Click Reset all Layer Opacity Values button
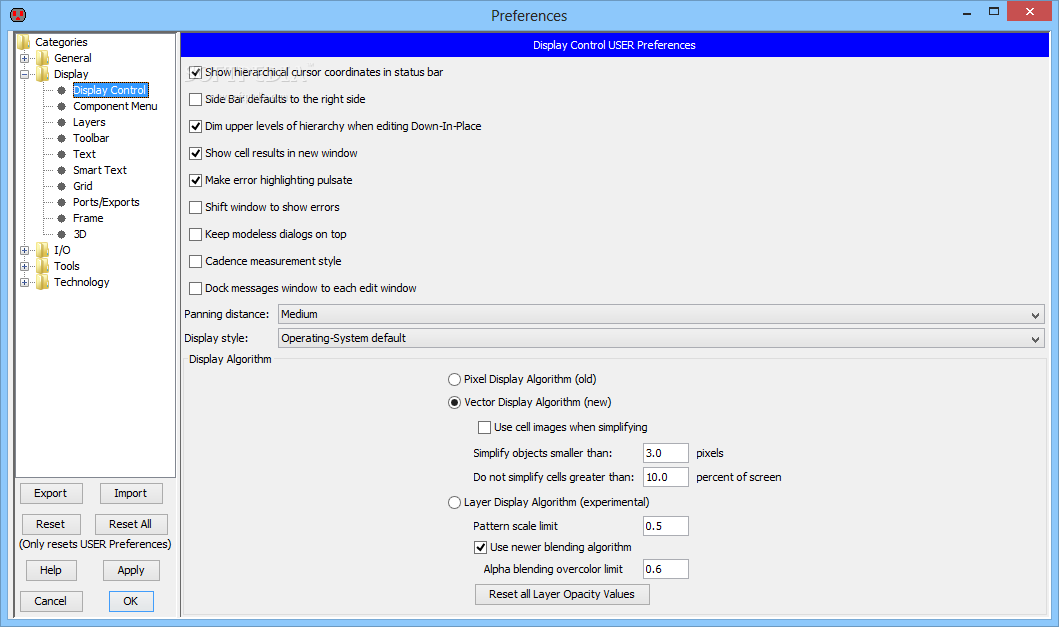This screenshot has width=1059, height=627. (x=562, y=595)
